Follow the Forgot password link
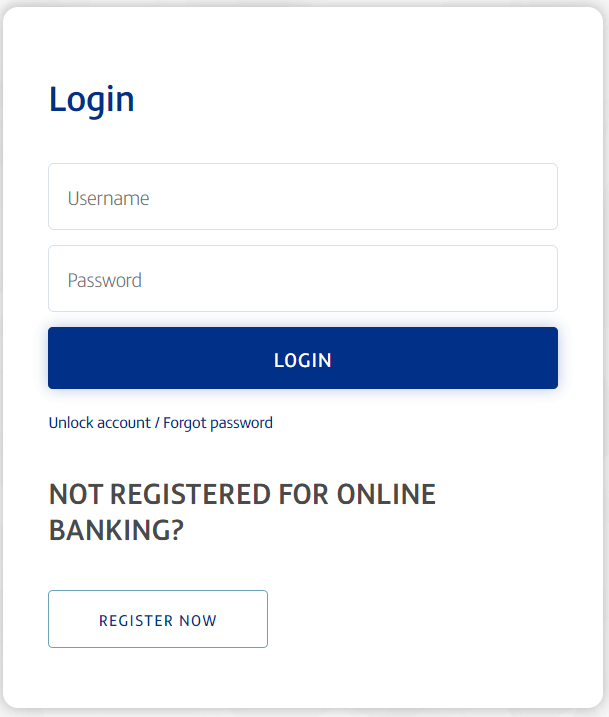Viewport: 609px width, 717px height. coord(218,423)
